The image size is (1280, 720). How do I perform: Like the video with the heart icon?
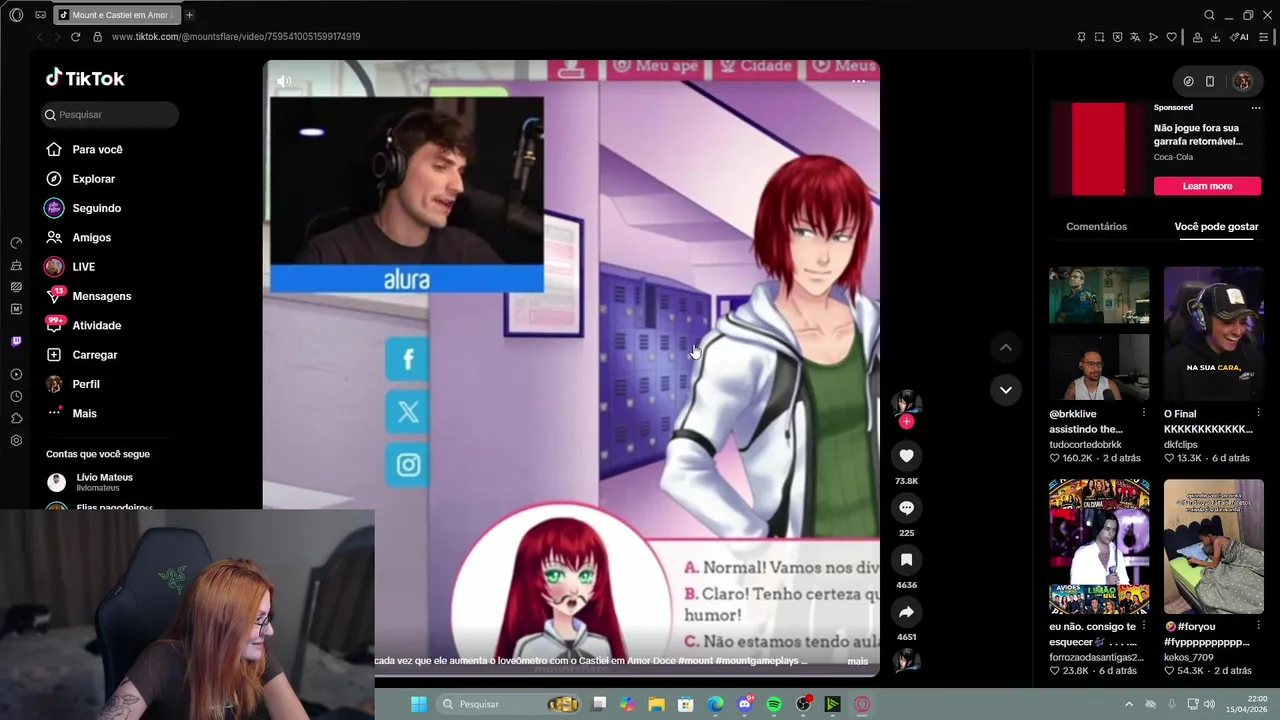(906, 456)
